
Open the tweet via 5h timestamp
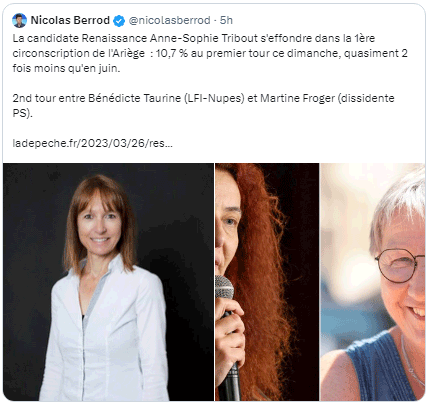pyautogui.click(x=226, y=20)
